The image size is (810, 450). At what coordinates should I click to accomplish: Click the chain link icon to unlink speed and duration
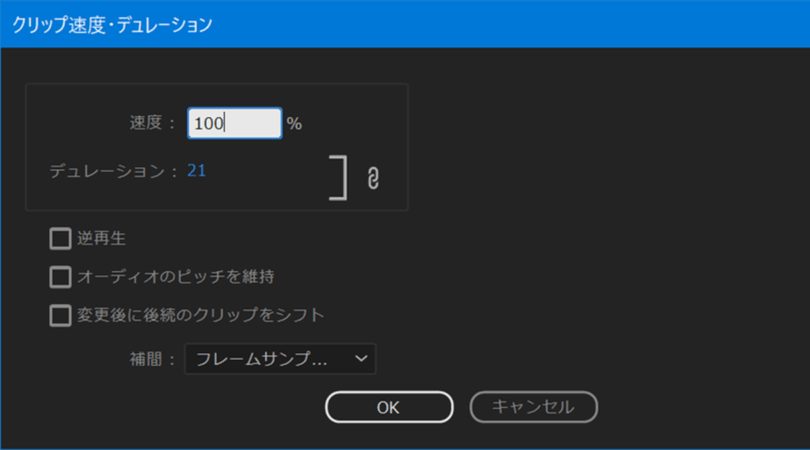click(x=373, y=179)
